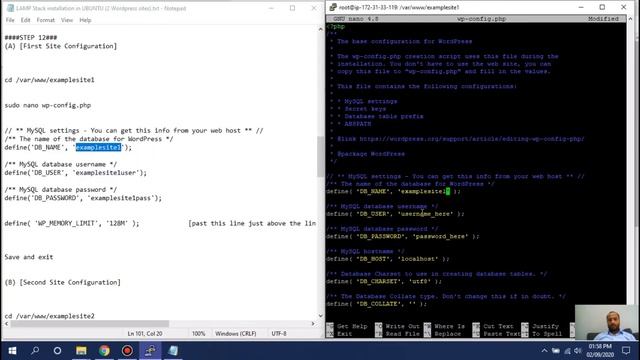This screenshot has height=360, width=640.
Task: Click 'cd /var/www/examplesite2' line in Notepad
Action: pyautogui.click(x=49, y=316)
